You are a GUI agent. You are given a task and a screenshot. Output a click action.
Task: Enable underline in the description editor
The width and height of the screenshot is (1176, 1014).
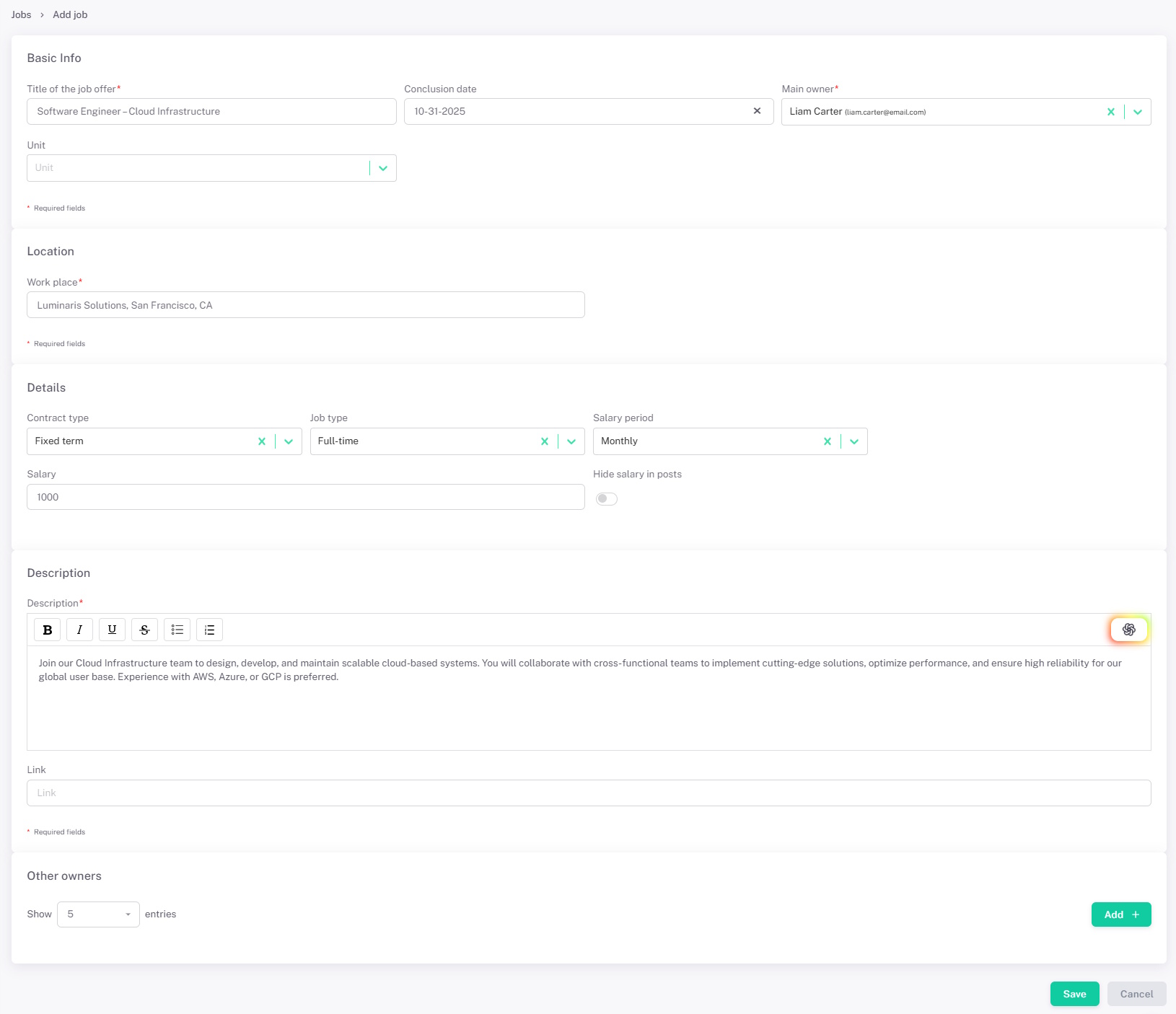[x=112, y=630]
